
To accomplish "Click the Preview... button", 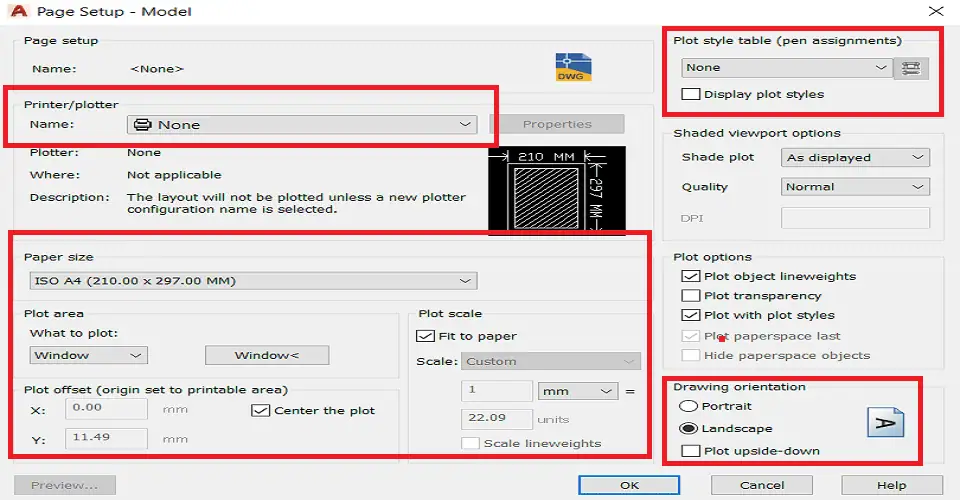I will click(65, 485).
